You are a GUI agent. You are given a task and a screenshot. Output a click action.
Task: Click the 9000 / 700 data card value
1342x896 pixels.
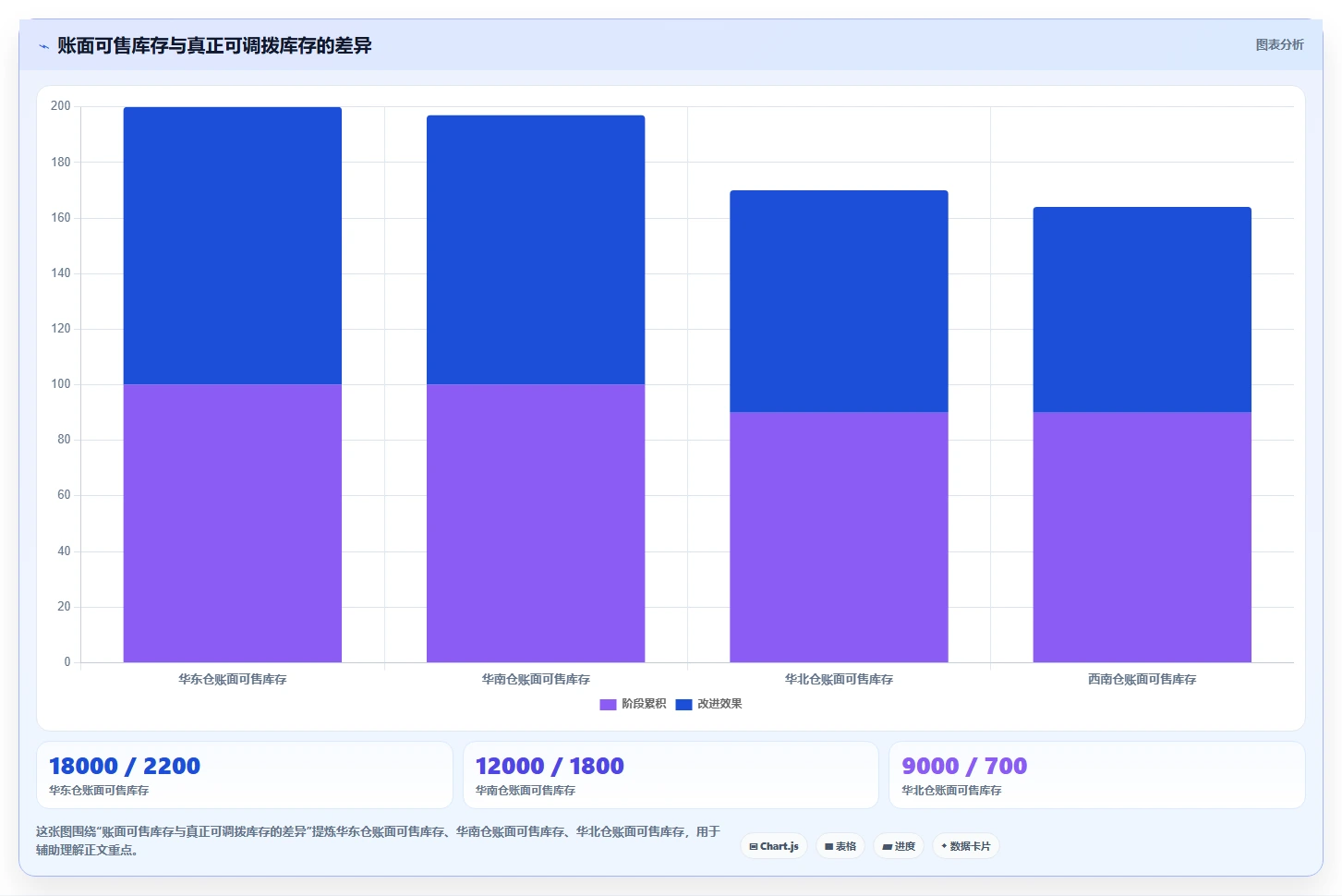point(964,766)
